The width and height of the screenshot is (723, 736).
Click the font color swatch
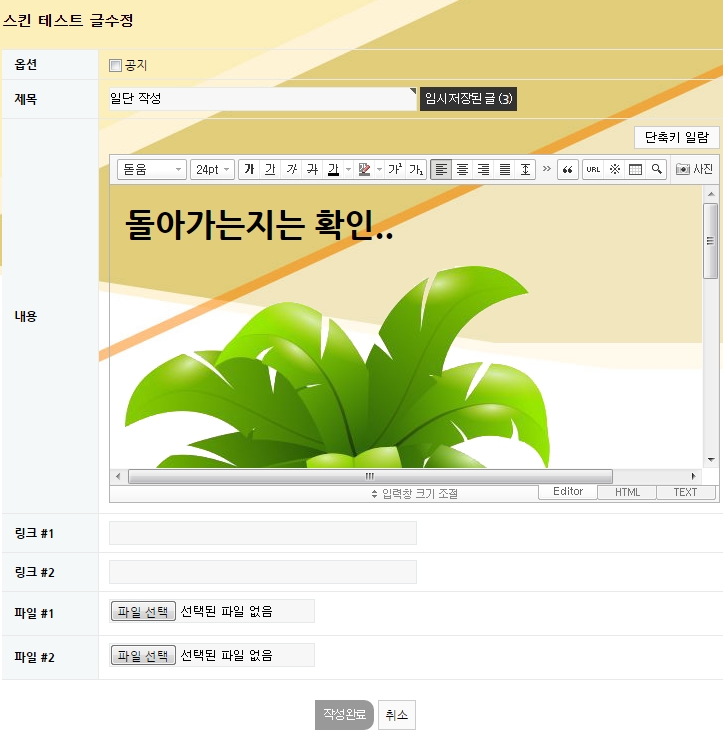[333, 170]
